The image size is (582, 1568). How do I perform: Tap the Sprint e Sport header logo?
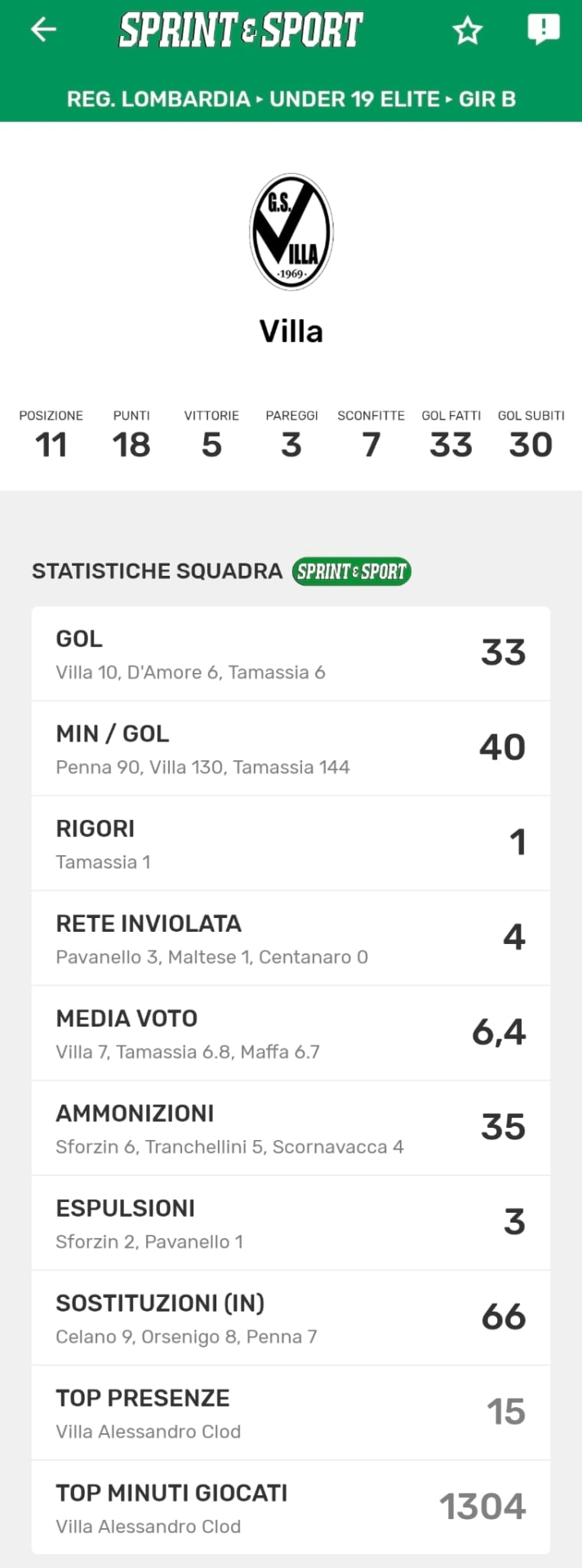click(241, 30)
